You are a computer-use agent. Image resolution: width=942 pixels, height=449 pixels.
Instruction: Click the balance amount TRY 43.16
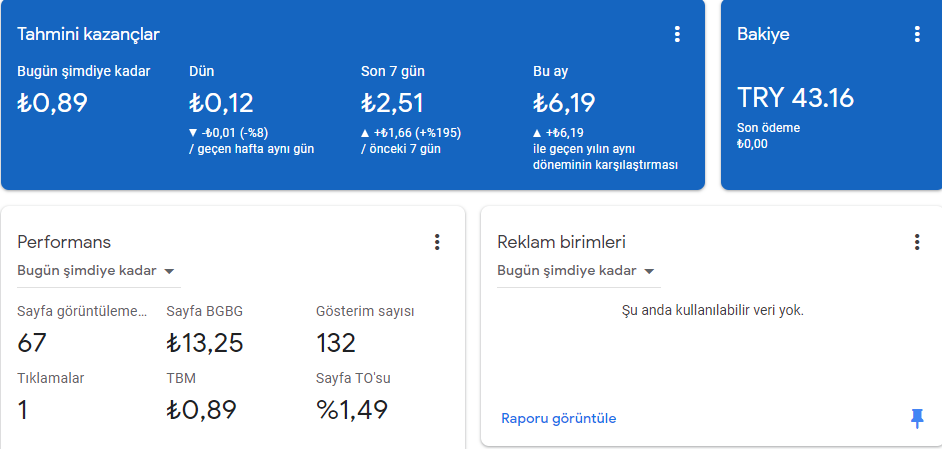coord(795,98)
